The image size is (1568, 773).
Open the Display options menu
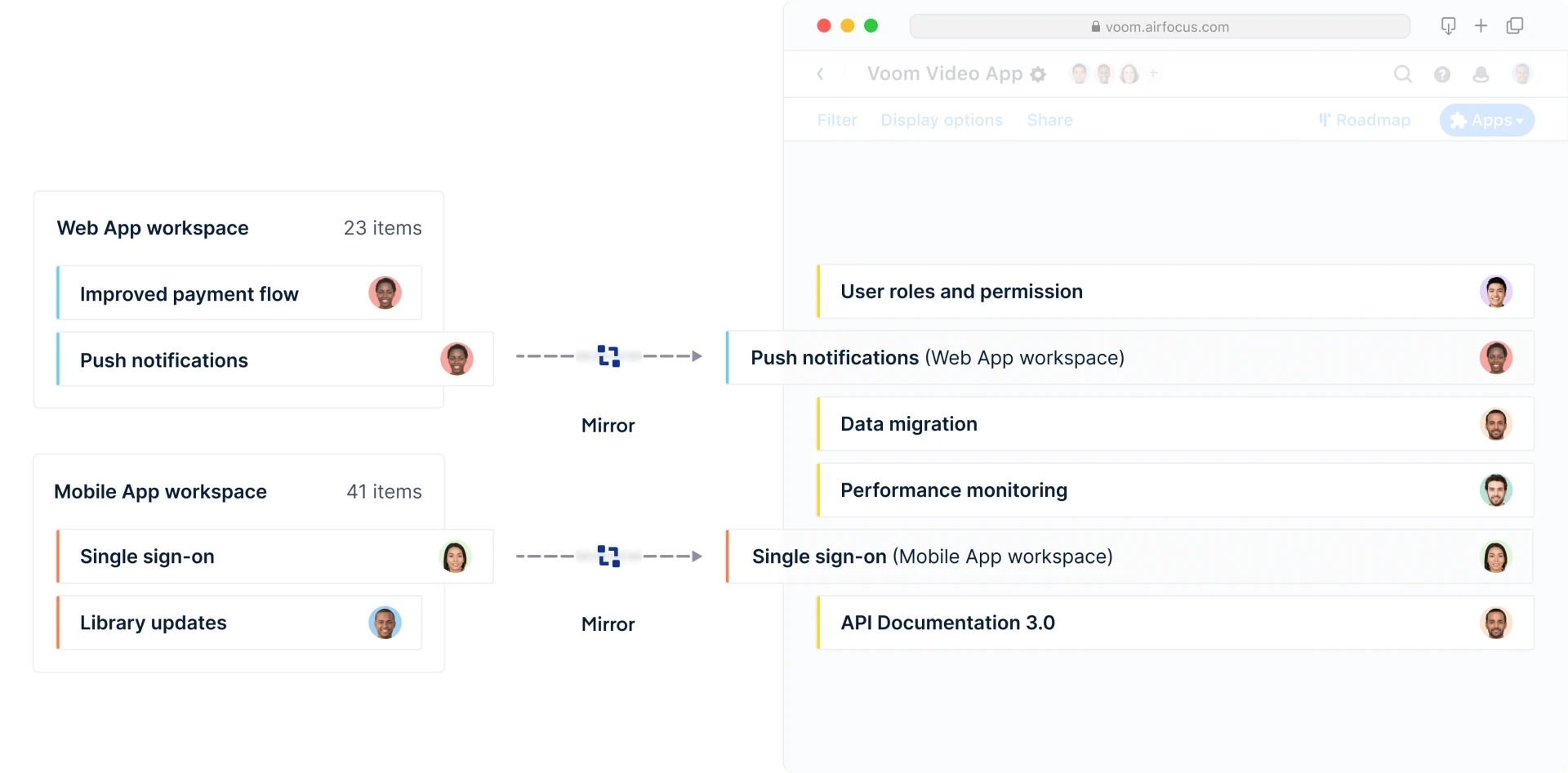click(942, 120)
